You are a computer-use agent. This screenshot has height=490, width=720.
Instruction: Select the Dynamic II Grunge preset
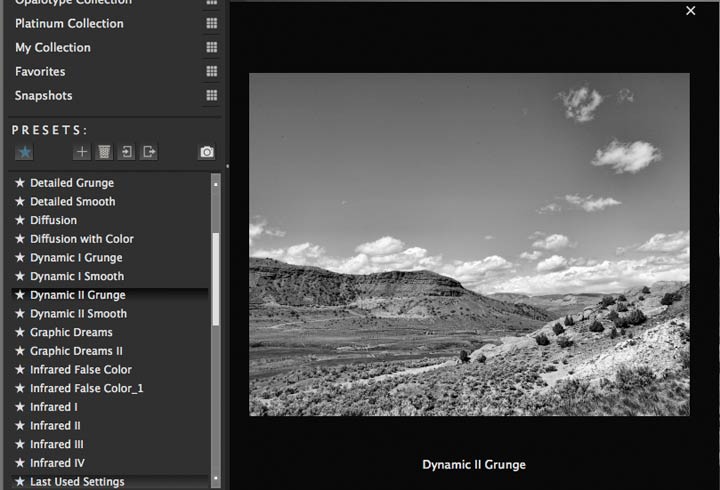coord(110,295)
